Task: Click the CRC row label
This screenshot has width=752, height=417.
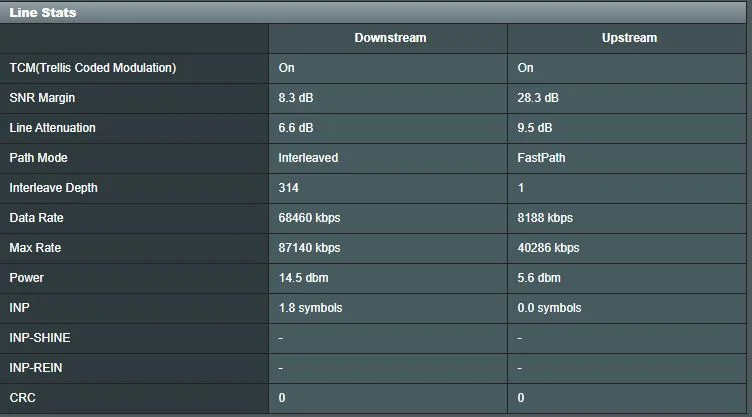Action: tap(22, 398)
